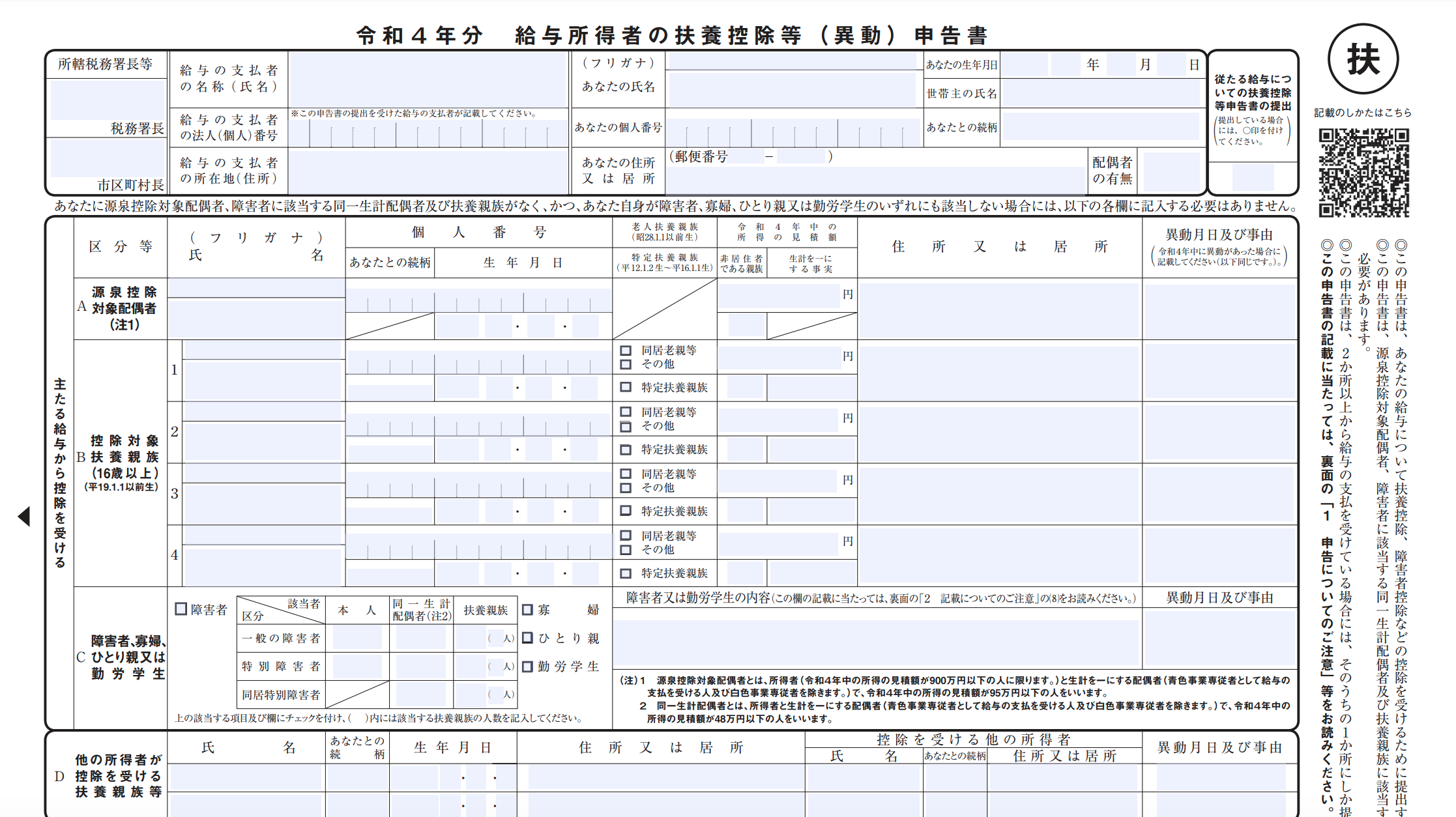Check 特定扶養親族 box for dependent row 3
The image size is (1456, 817).
[x=626, y=511]
